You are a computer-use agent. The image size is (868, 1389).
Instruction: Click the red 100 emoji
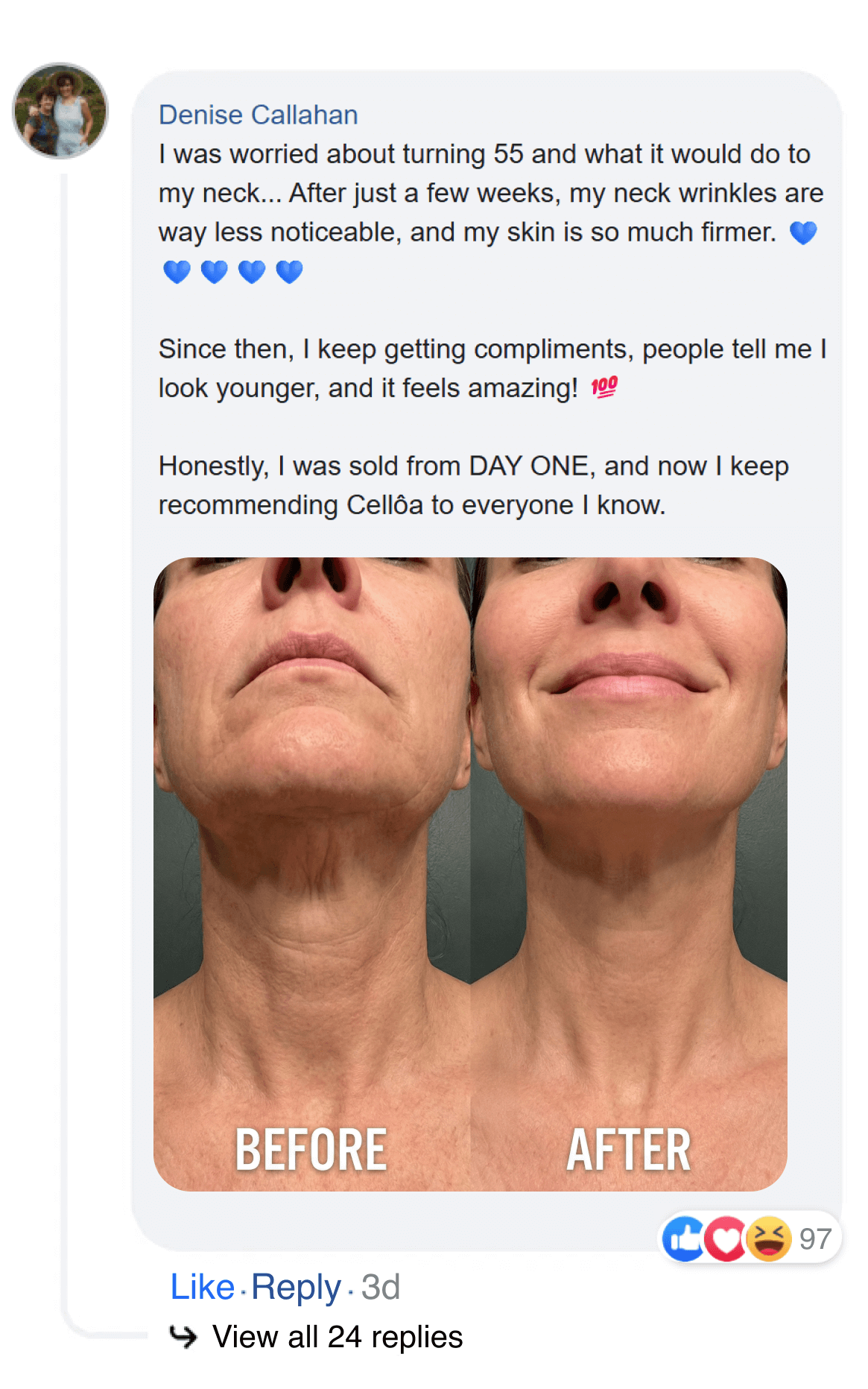pos(604,387)
